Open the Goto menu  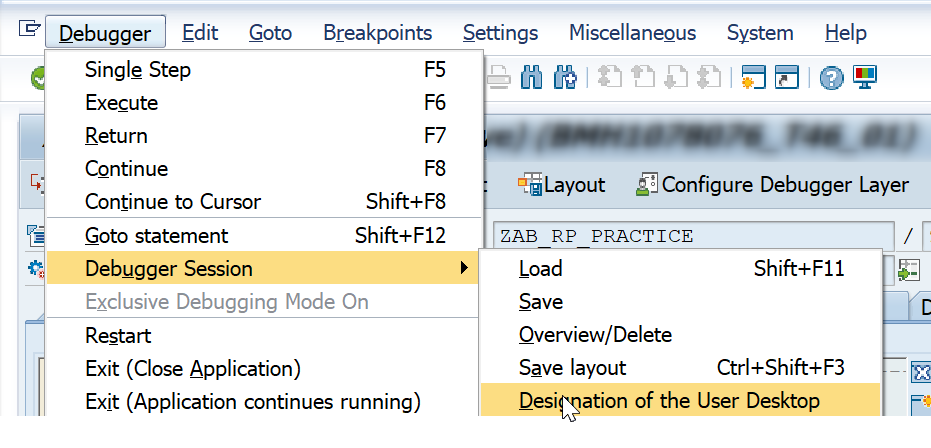click(x=270, y=33)
